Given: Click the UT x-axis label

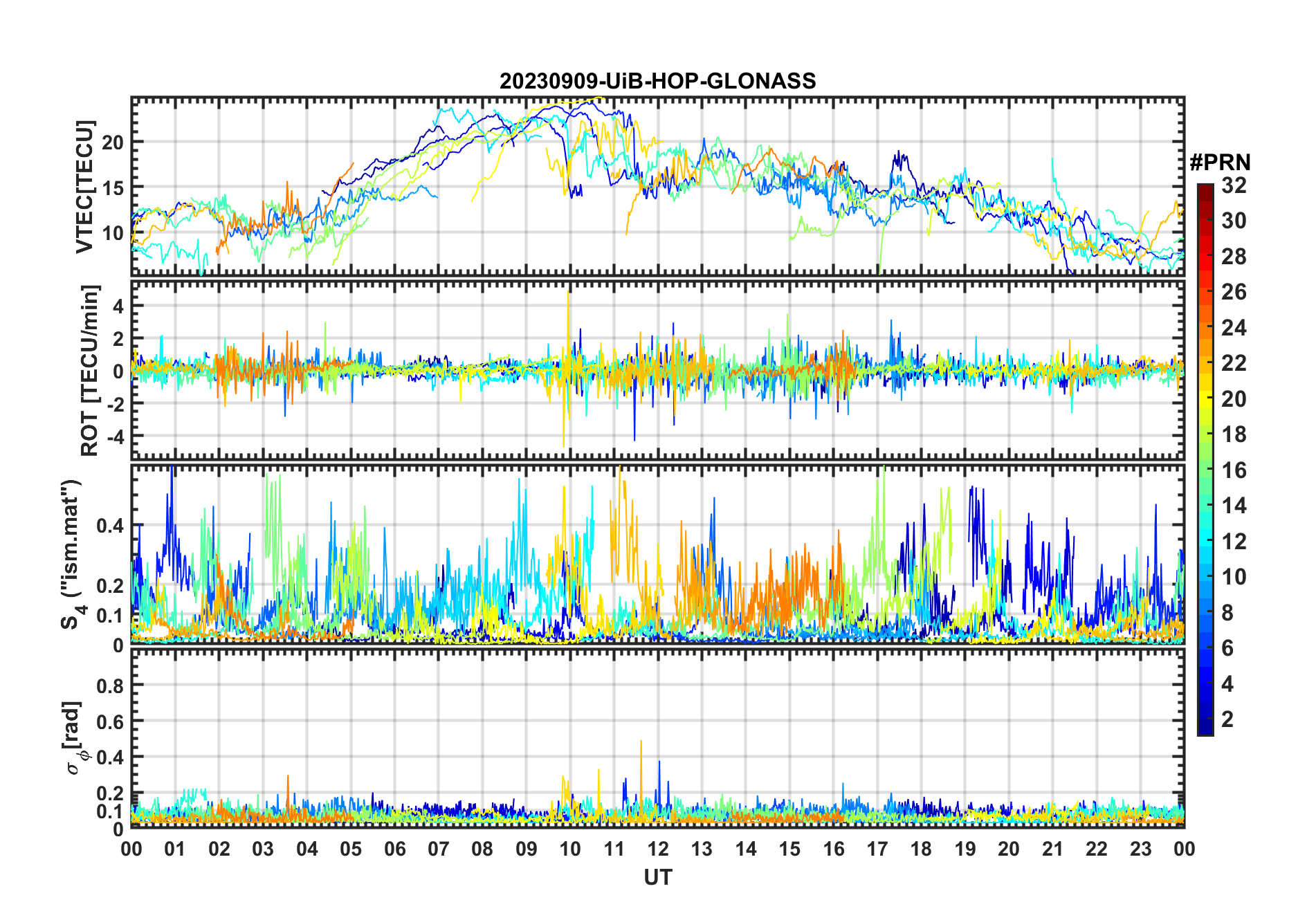Looking at the screenshot, I should point(658,878).
